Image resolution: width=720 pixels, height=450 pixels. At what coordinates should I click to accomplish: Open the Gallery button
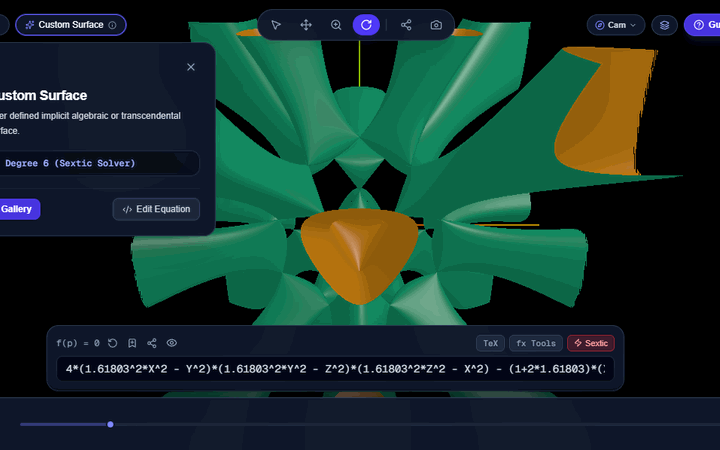click(18, 209)
